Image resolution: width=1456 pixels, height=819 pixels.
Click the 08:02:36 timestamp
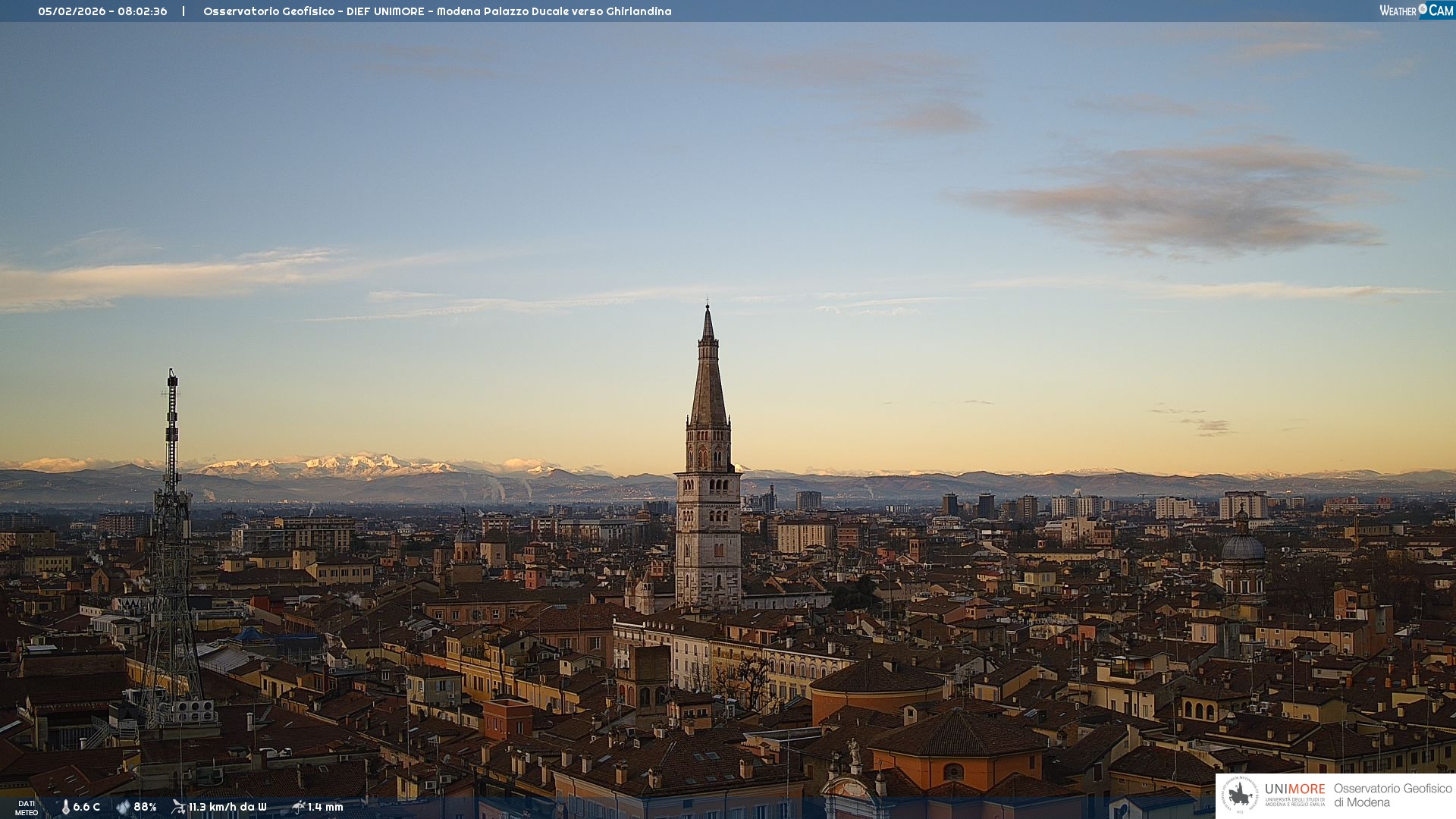(142, 11)
